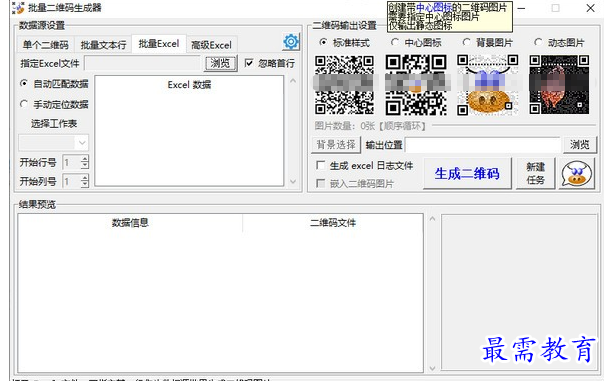Image resolution: width=604 pixels, height=381 pixels.
Task: Click the 背景选择 button
Action: point(336,145)
